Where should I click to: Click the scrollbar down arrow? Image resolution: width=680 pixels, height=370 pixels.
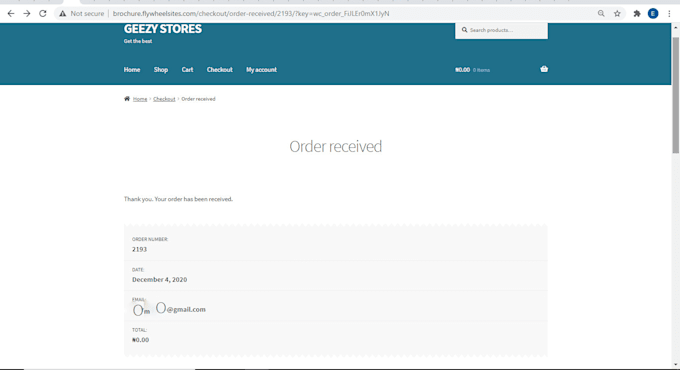(676, 365)
